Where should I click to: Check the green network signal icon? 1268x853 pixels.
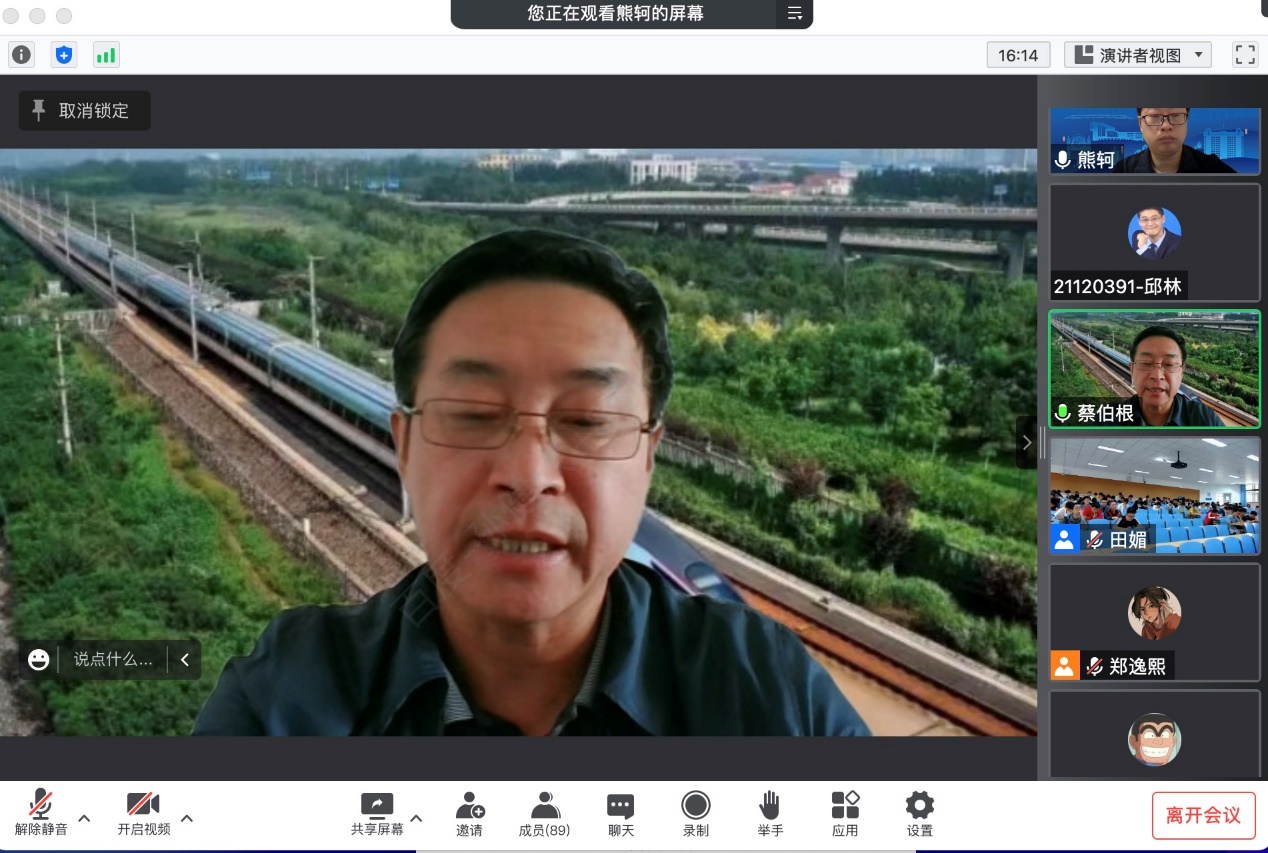[106, 55]
